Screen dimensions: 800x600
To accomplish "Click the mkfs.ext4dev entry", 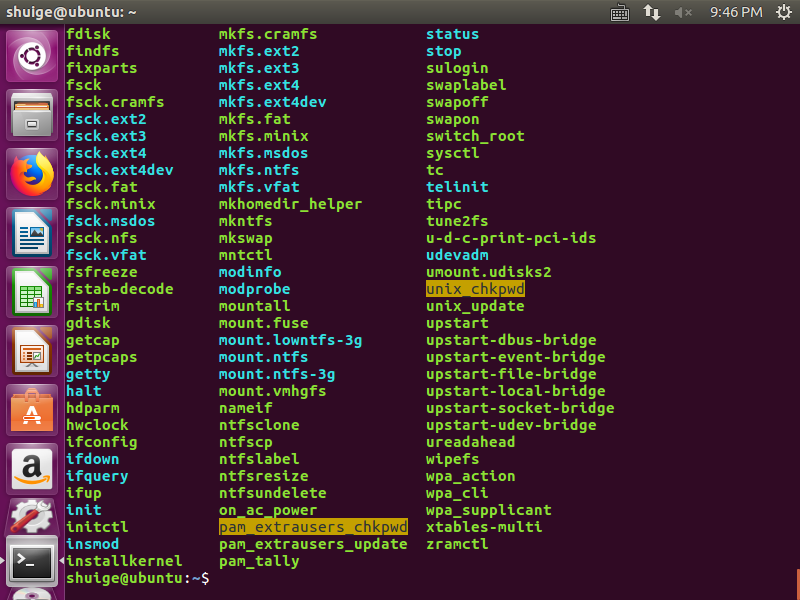I will coord(273,102).
